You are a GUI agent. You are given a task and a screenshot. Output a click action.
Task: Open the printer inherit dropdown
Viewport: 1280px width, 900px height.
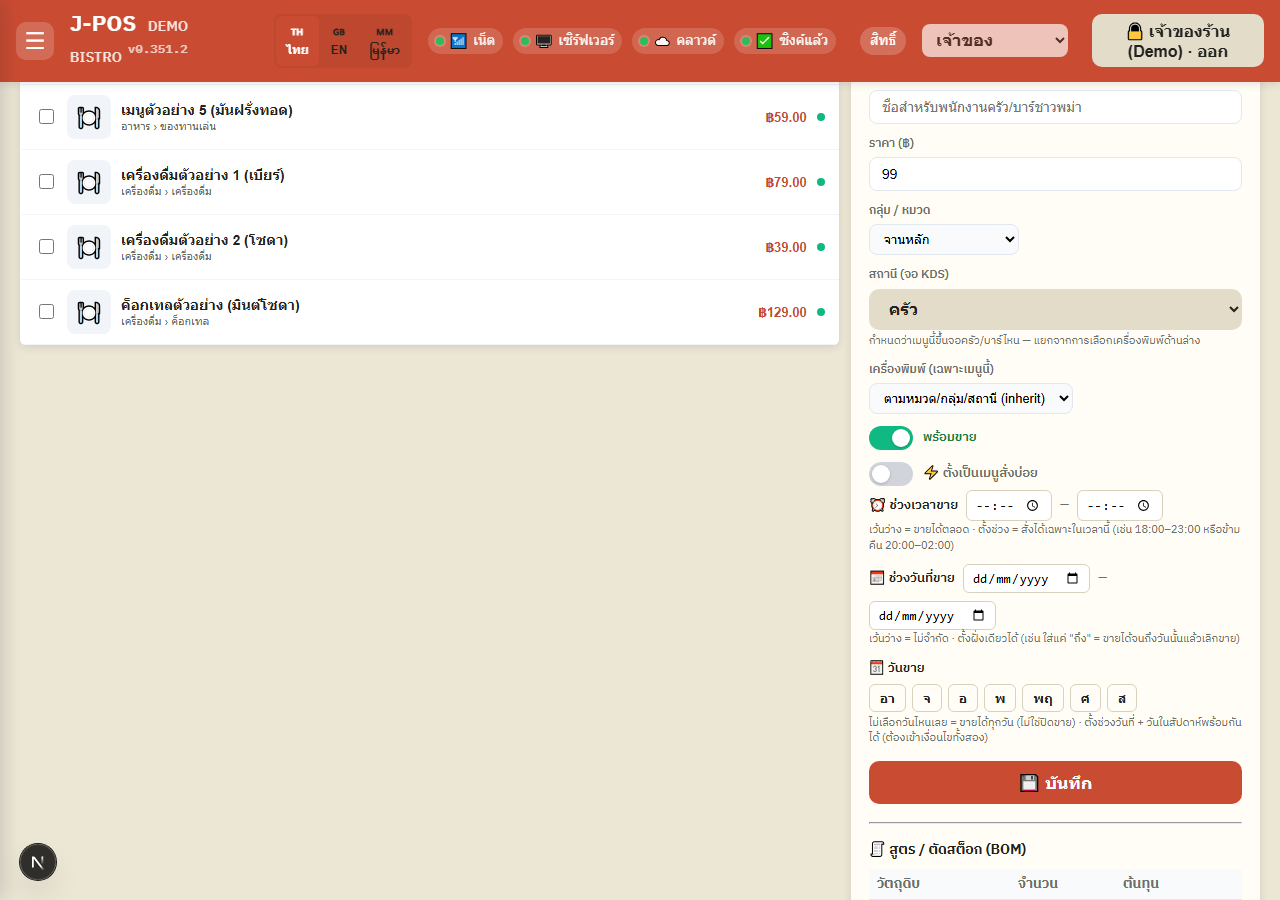click(x=971, y=398)
